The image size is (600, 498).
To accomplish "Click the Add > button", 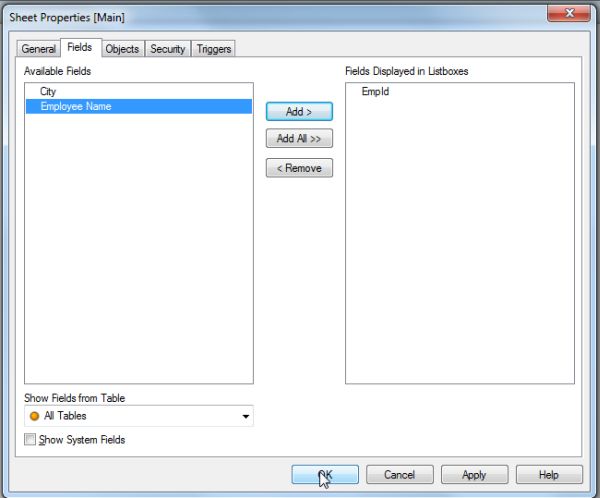I will pos(299,111).
